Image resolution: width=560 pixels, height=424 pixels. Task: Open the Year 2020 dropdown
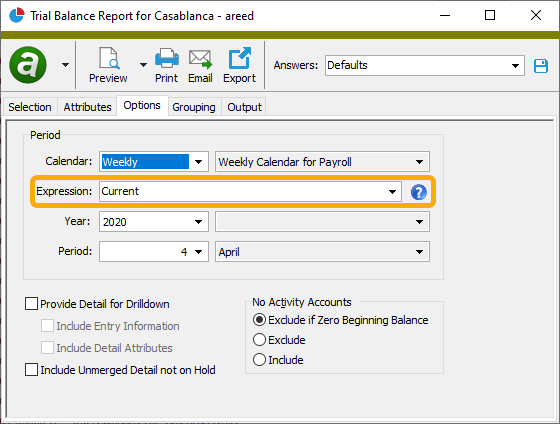(154, 222)
